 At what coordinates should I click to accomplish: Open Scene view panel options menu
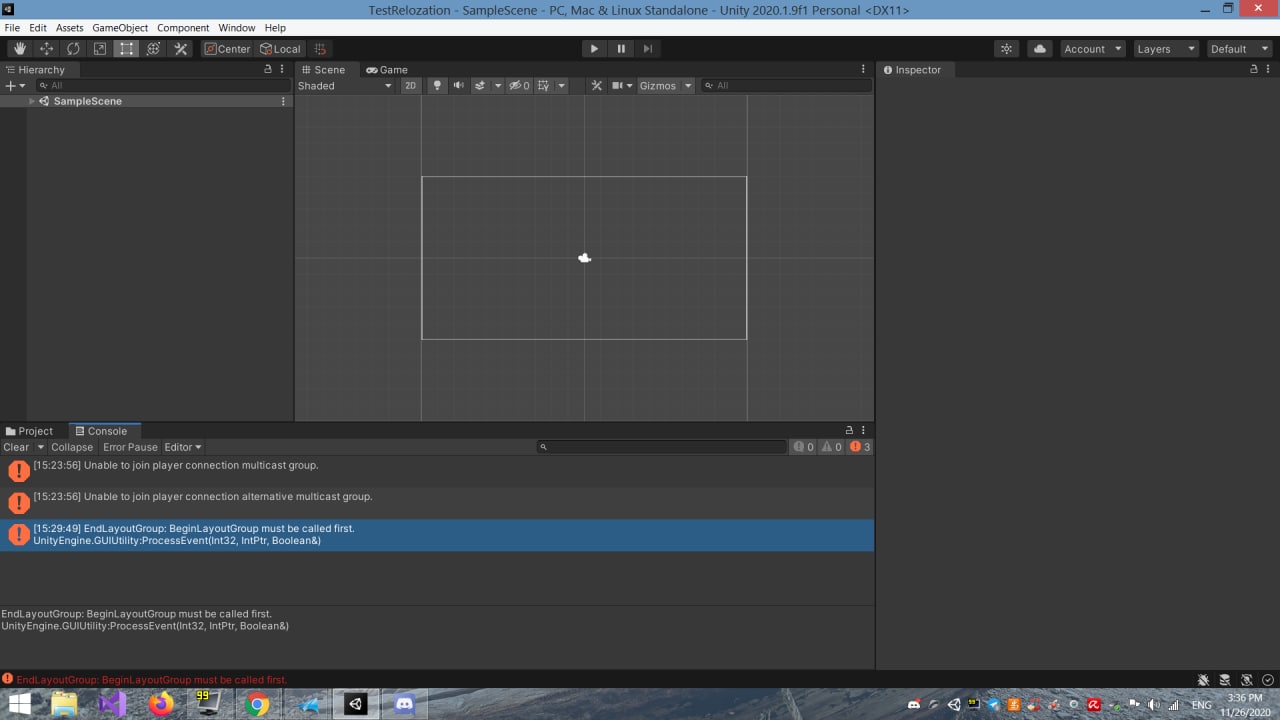tap(863, 70)
